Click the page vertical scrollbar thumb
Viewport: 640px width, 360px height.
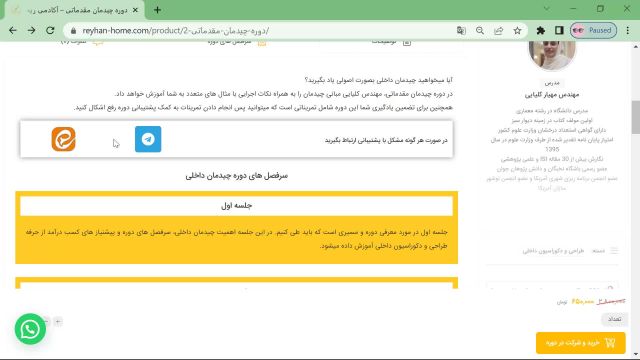[636, 117]
